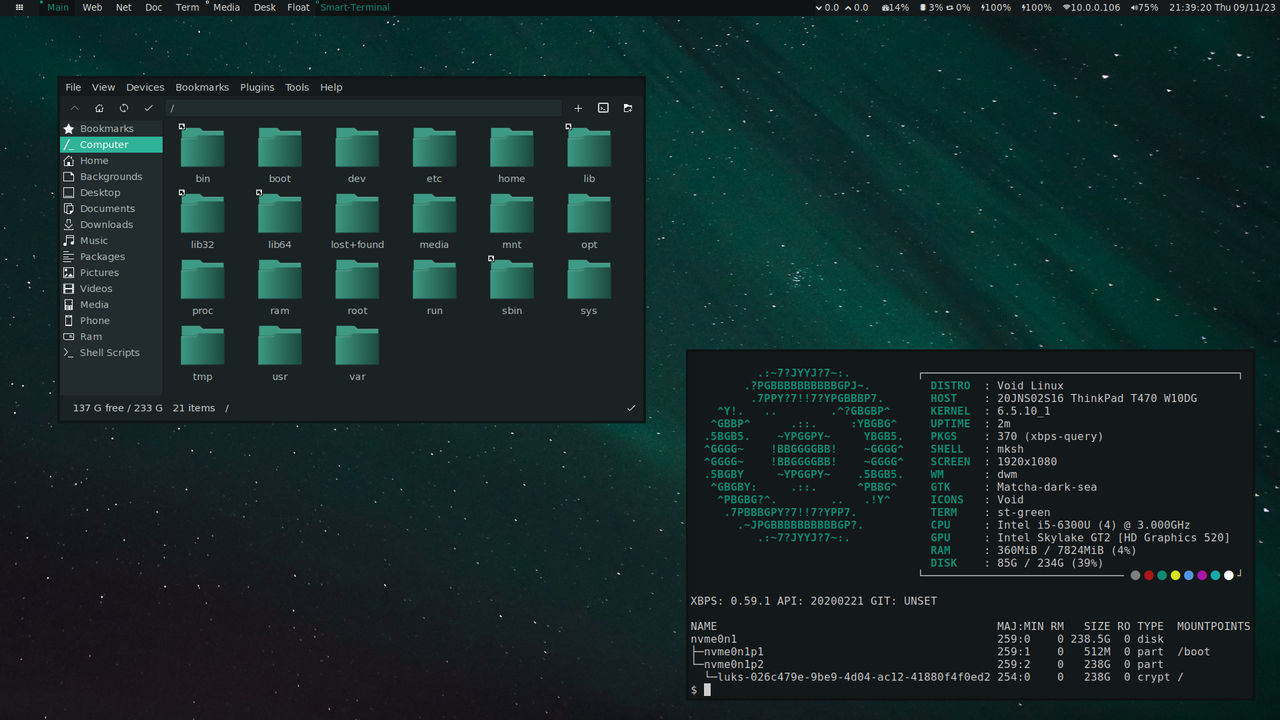Switch to the Media workspace tag

coord(226,7)
